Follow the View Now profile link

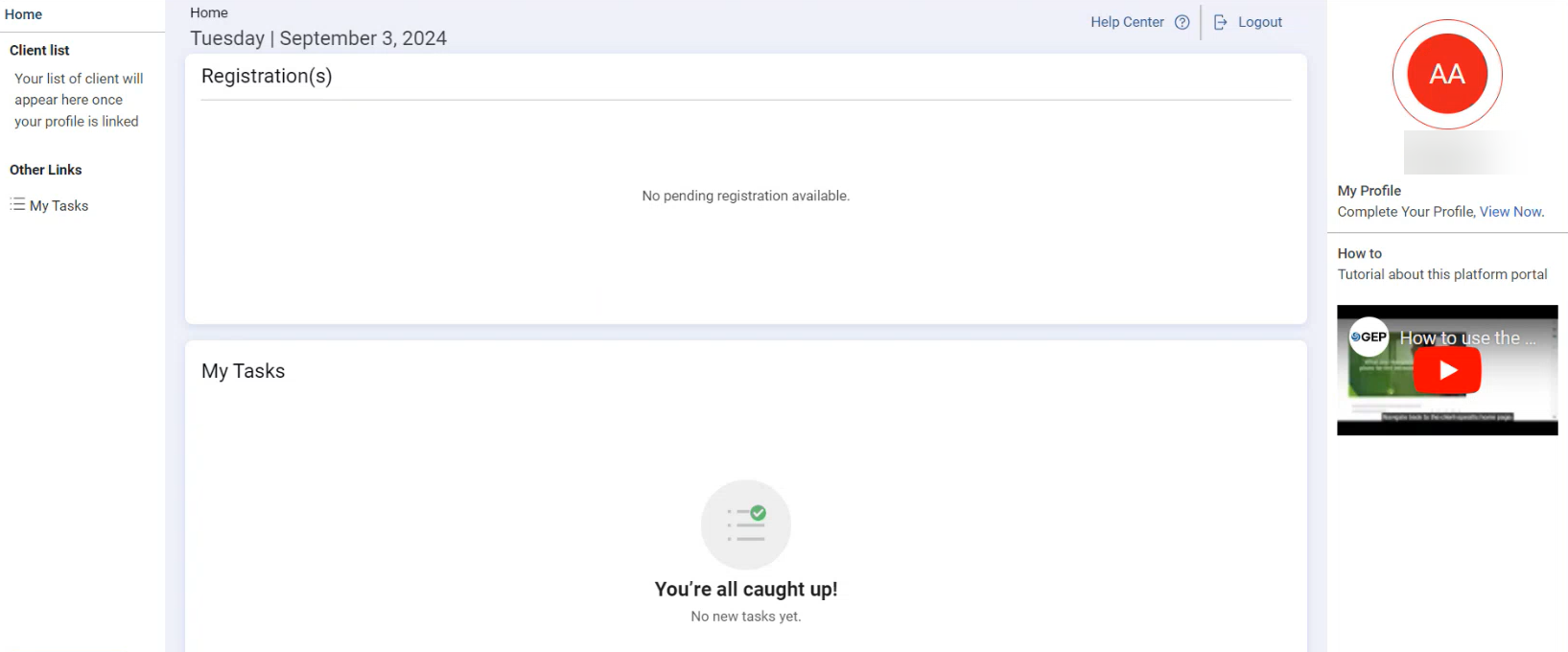click(x=1510, y=212)
